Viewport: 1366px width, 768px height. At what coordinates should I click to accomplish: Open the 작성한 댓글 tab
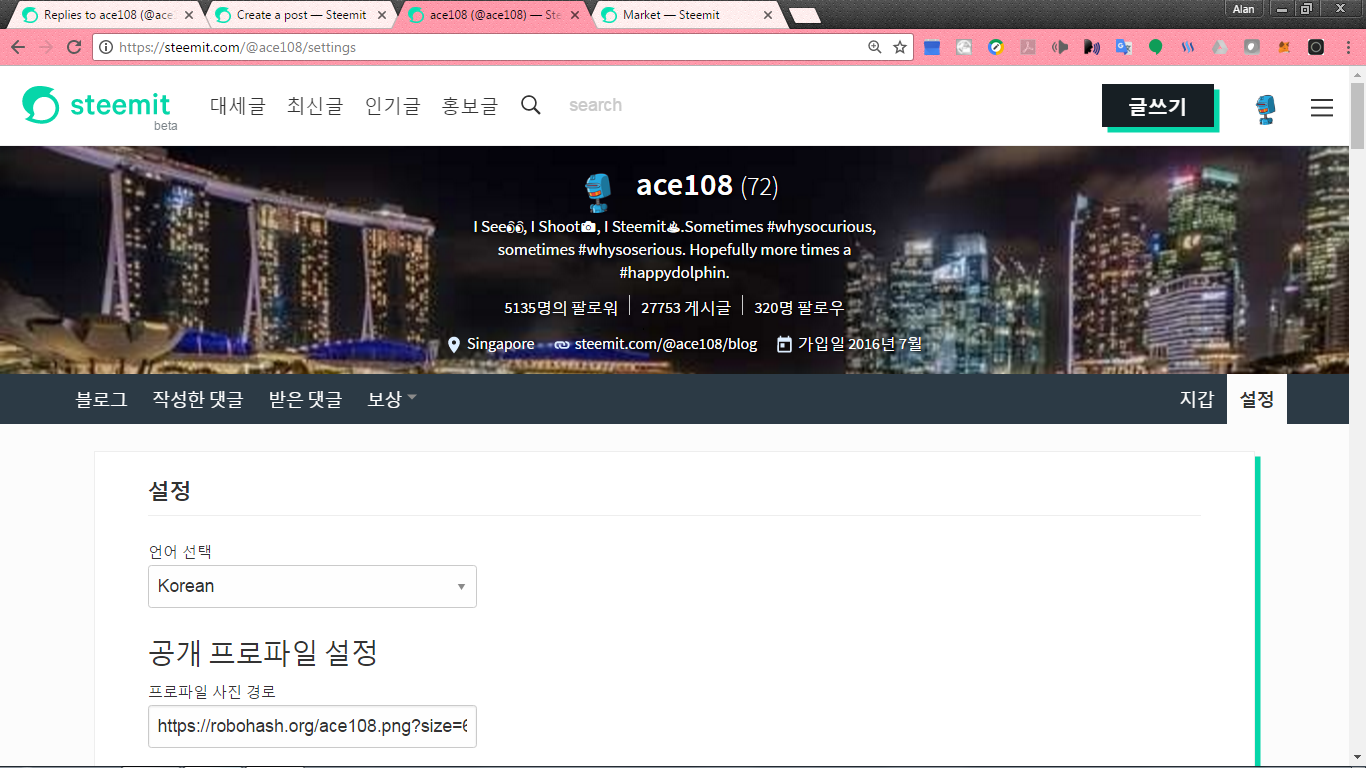pos(198,399)
